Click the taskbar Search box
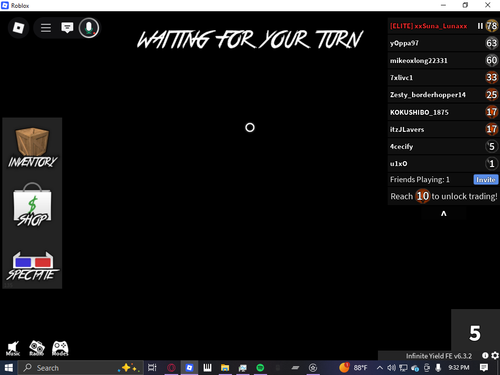The image size is (500, 375). pyautogui.click(x=81, y=368)
